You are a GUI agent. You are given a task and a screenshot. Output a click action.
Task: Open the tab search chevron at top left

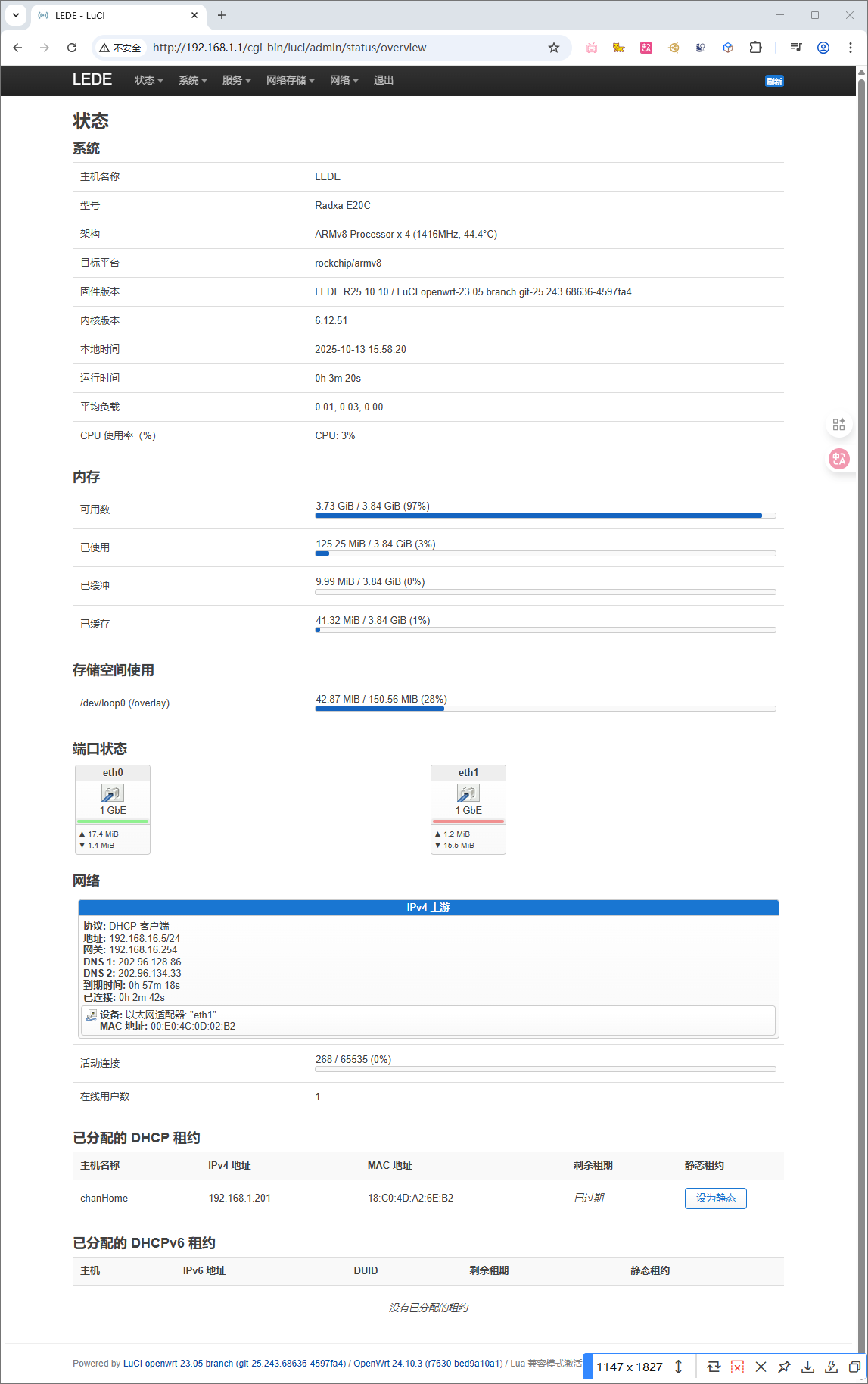pos(16,15)
